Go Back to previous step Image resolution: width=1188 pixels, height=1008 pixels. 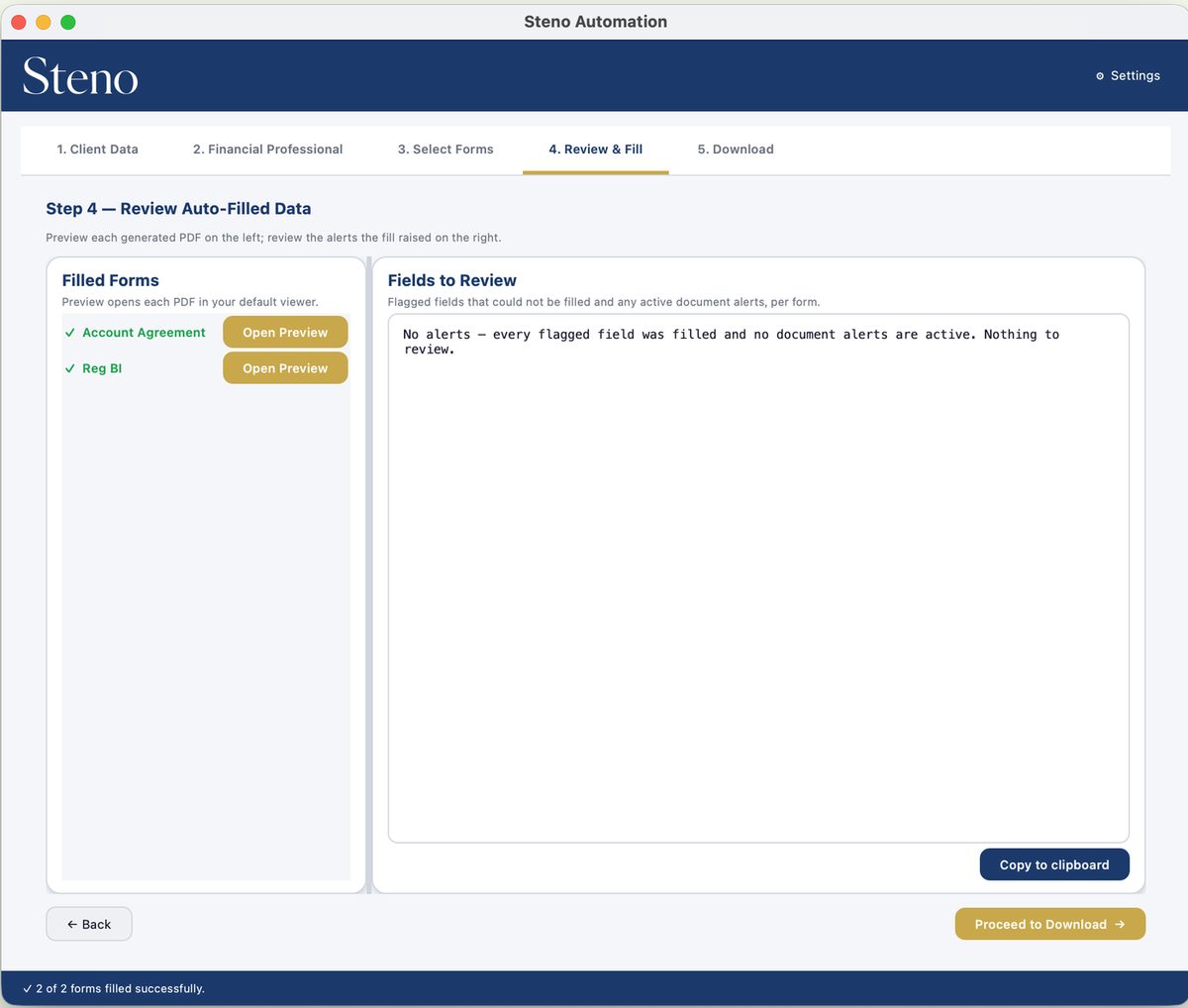point(89,924)
